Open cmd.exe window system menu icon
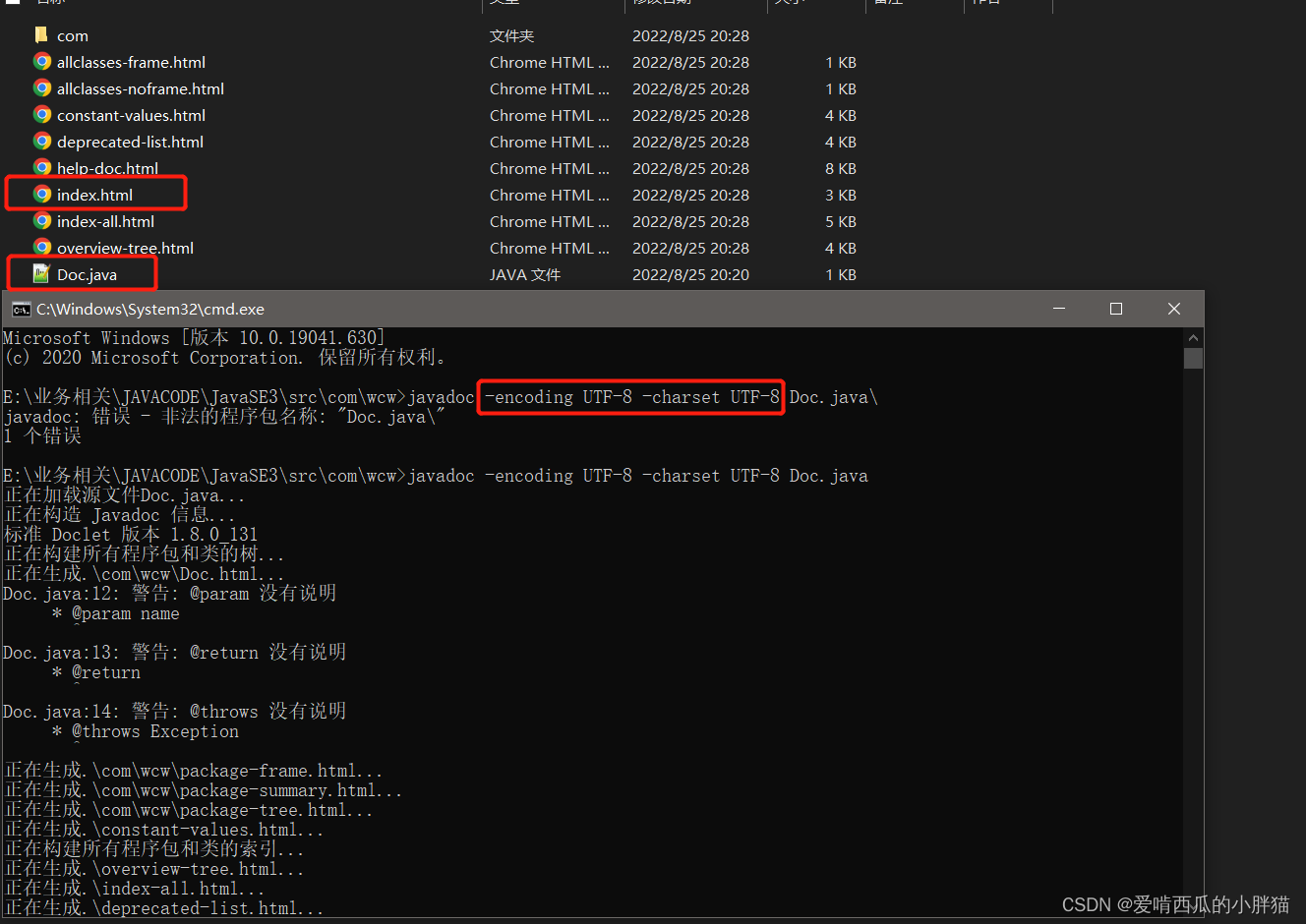 (x=21, y=309)
